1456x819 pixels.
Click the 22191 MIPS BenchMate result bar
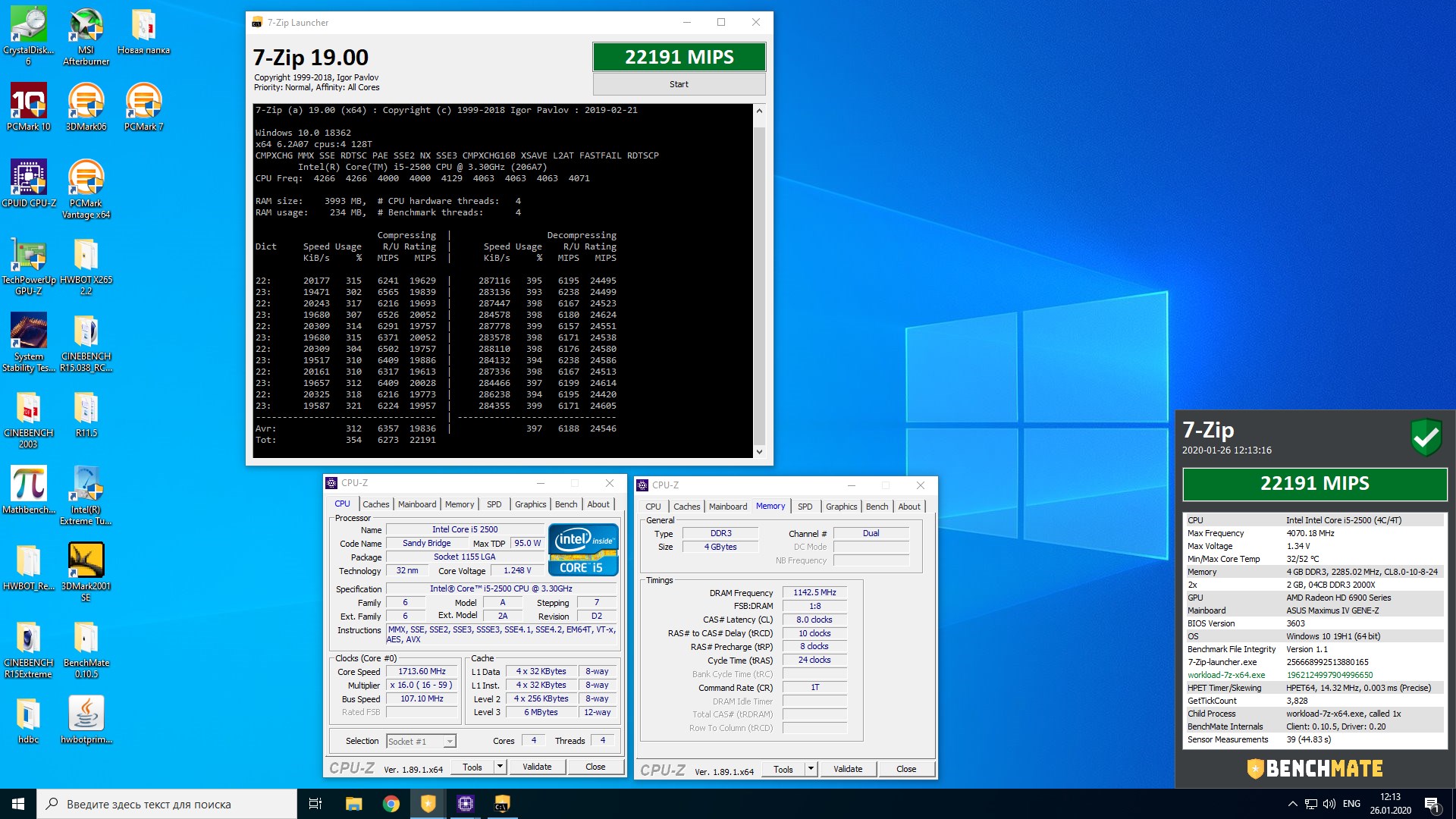click(x=1315, y=484)
